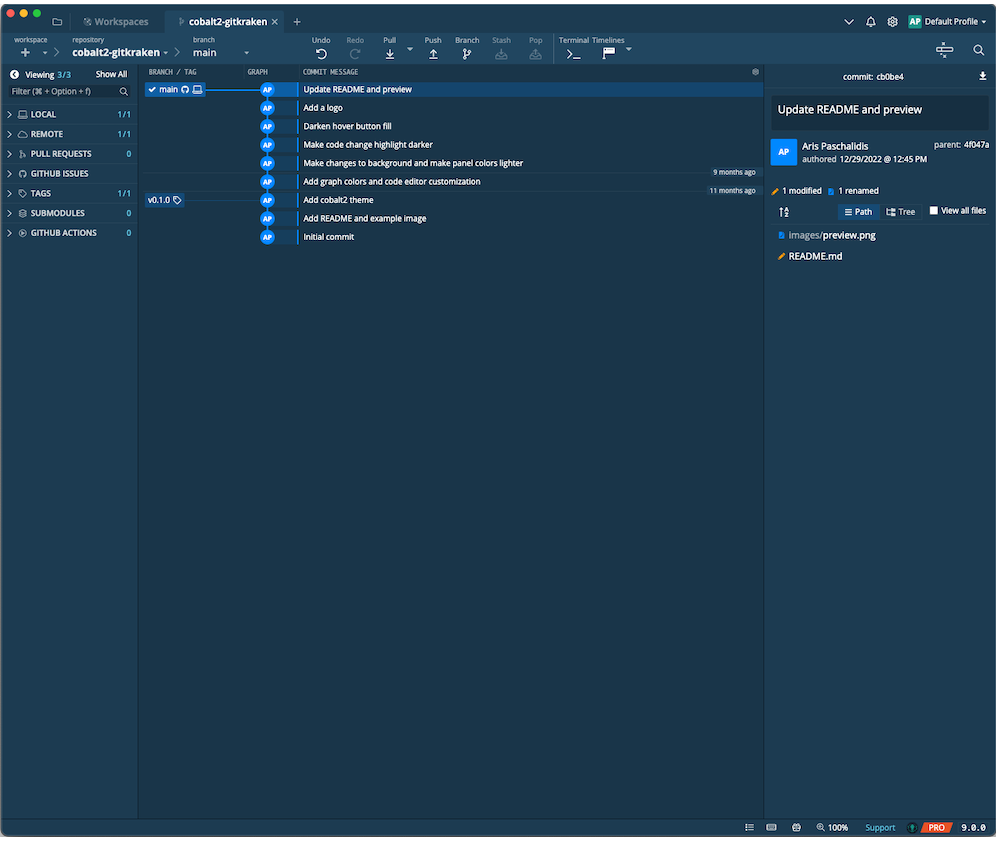Screen dimensions: 1000x843
Task: Pull changes using the Pull icon
Action: tap(391, 55)
